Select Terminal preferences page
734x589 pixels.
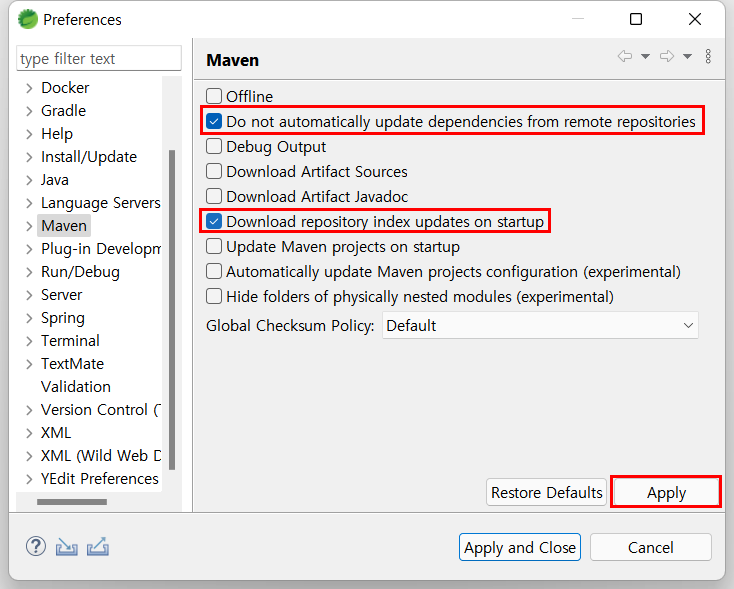[x=70, y=341]
